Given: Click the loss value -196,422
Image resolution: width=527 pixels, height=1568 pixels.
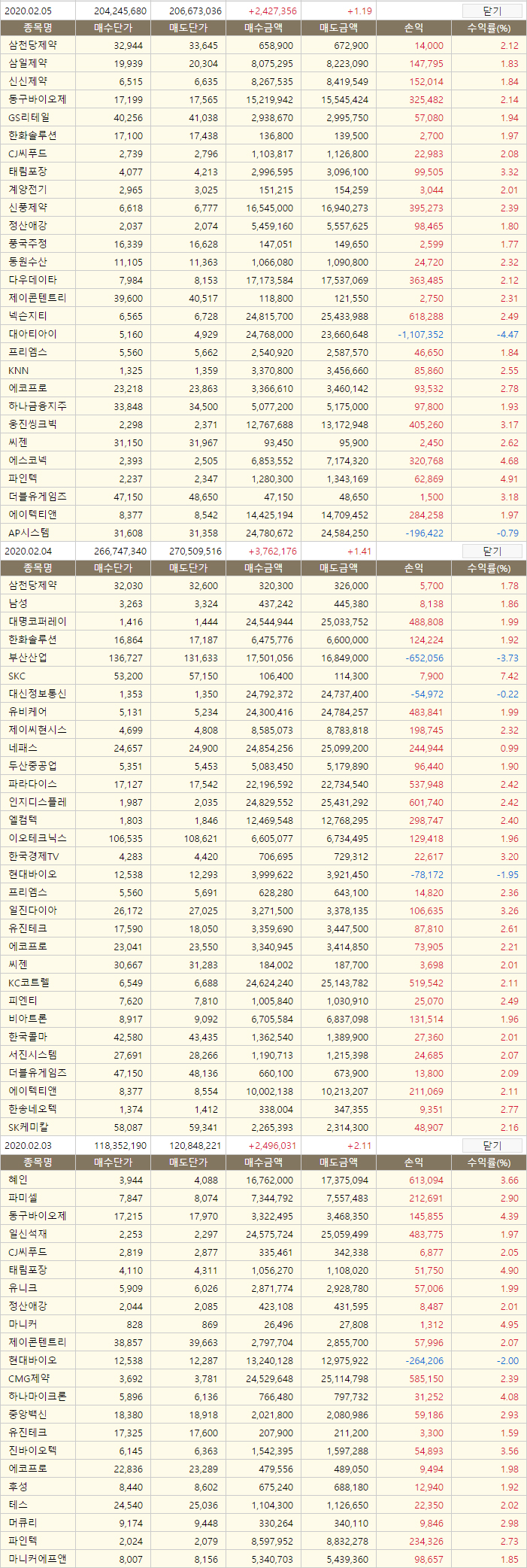Looking at the screenshot, I should tap(425, 533).
